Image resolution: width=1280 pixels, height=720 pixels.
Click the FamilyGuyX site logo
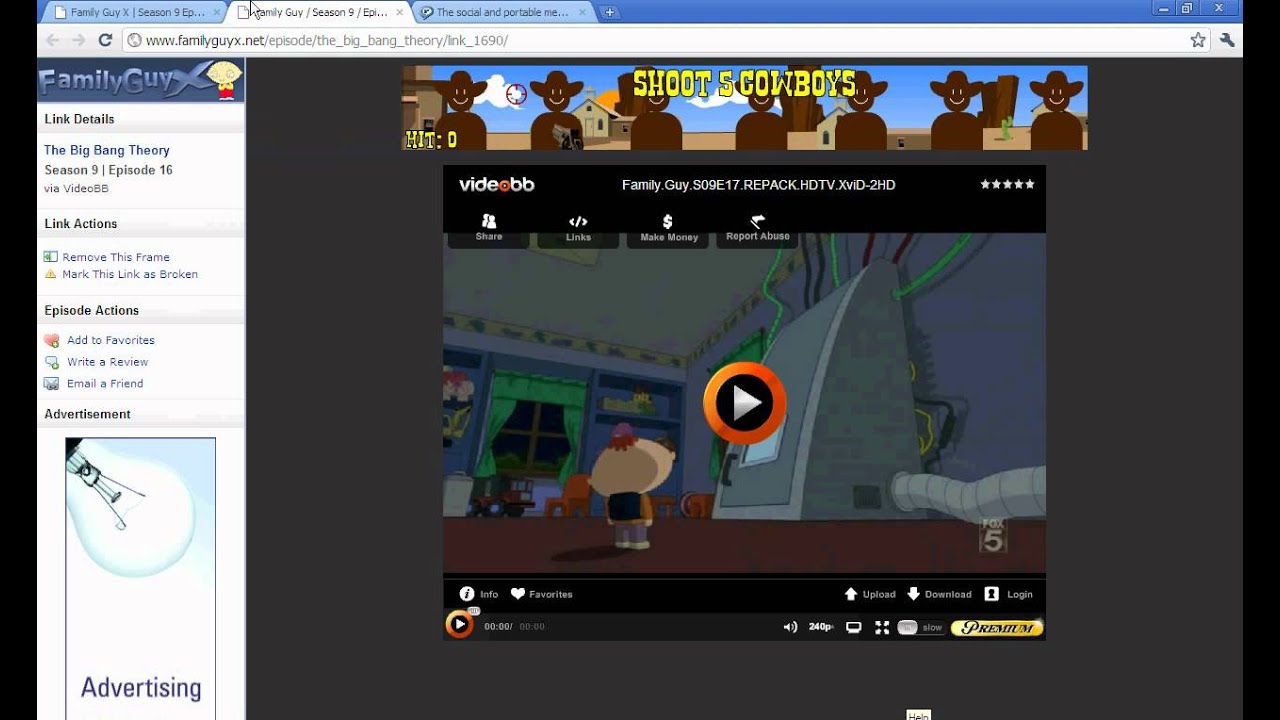pos(141,80)
